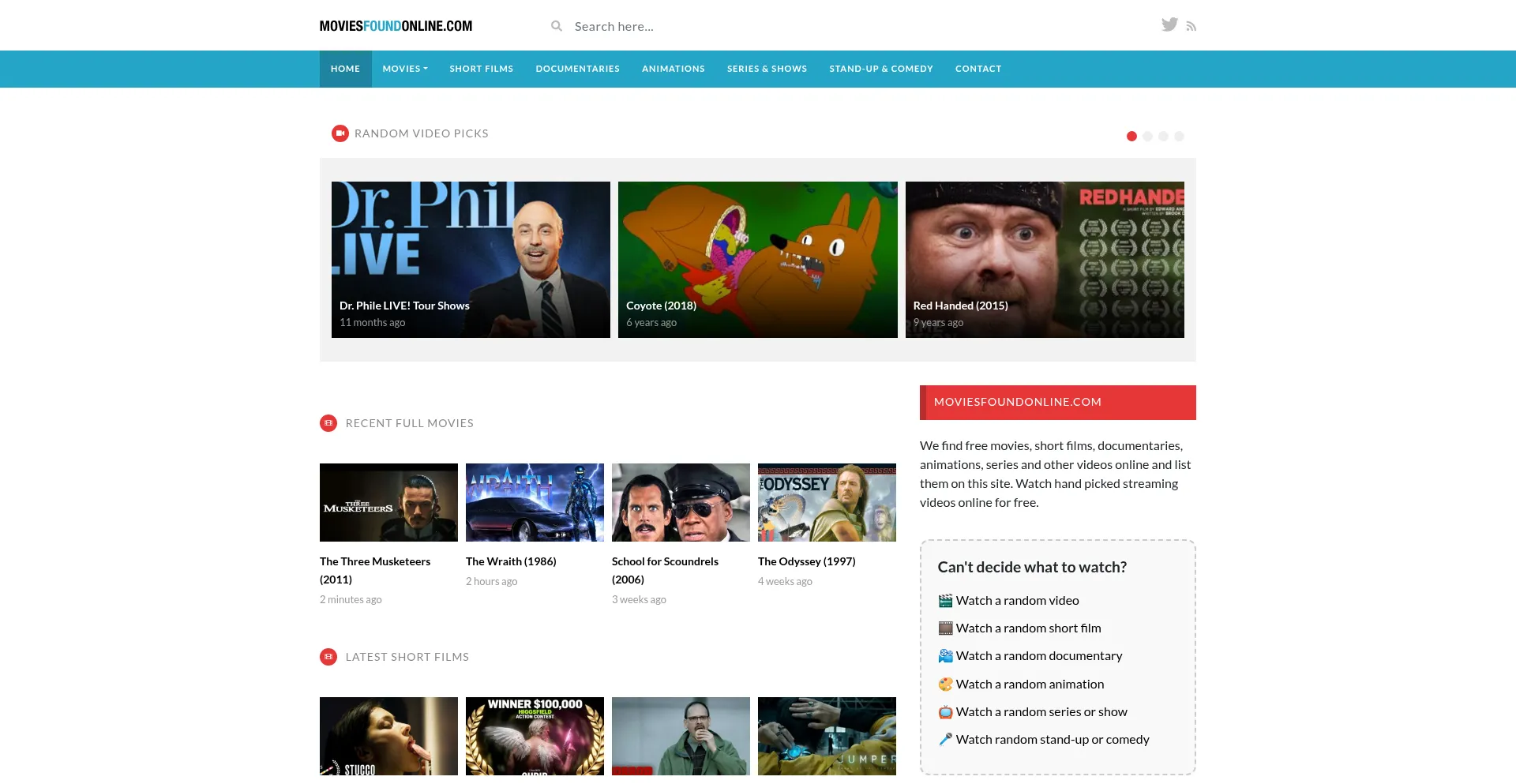Open Dr. Phile LIVE! Tour Shows card
Viewport: 1516px width, 784px height.
coord(471,260)
